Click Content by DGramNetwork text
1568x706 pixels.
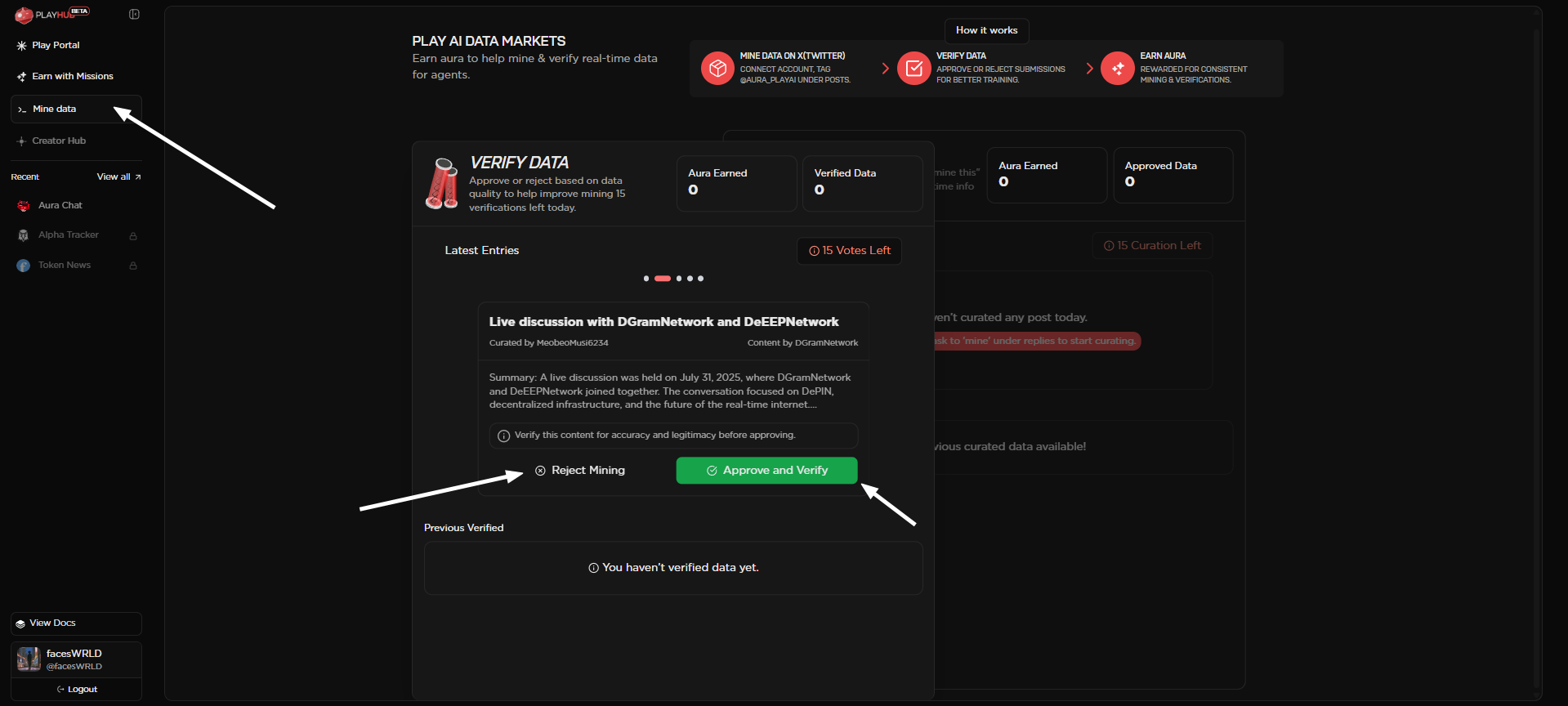[803, 343]
